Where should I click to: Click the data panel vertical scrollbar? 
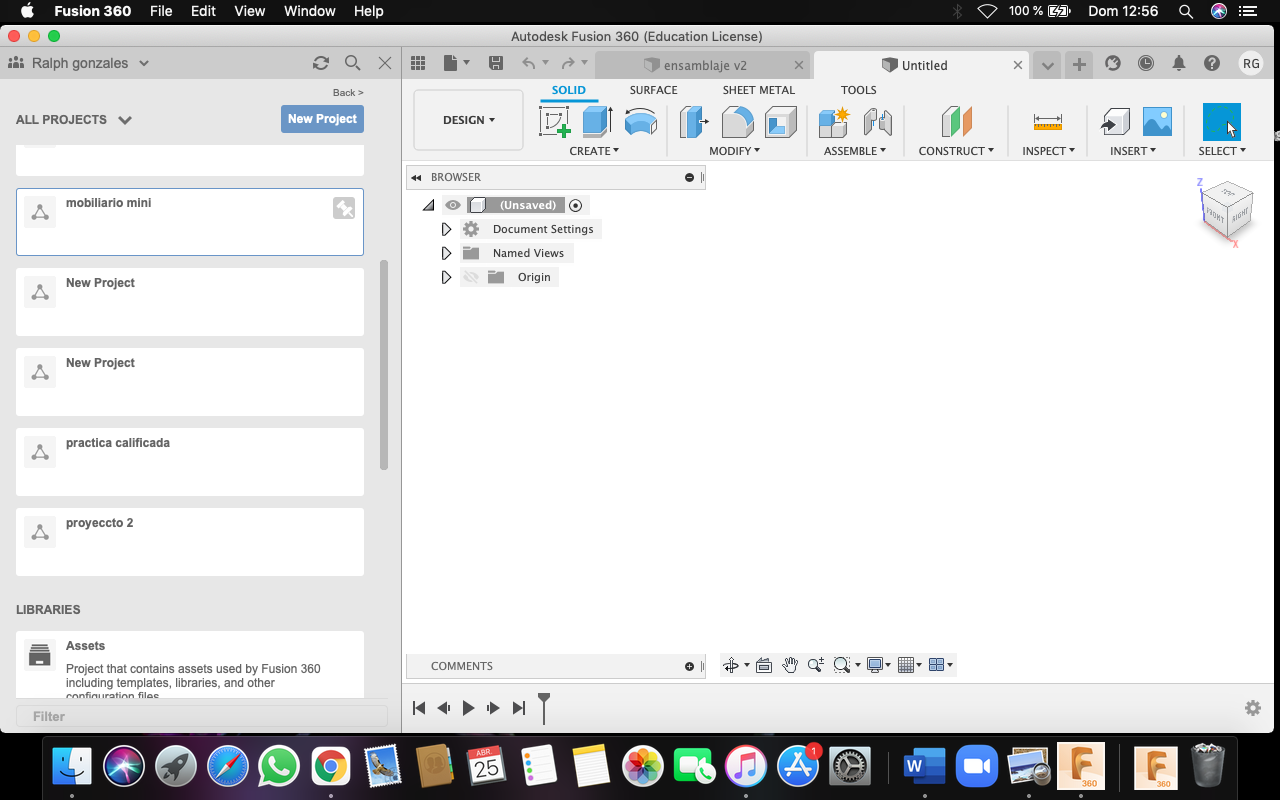coord(384,365)
